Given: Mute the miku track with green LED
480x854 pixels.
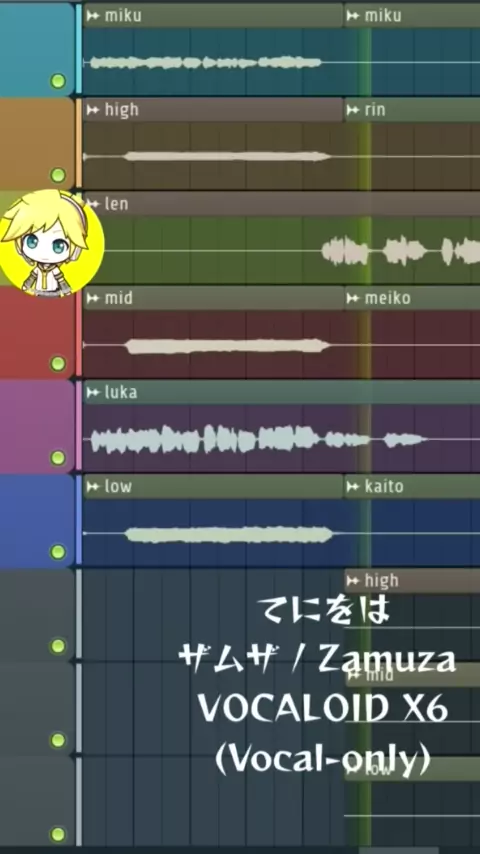Looking at the screenshot, I should [58, 81].
